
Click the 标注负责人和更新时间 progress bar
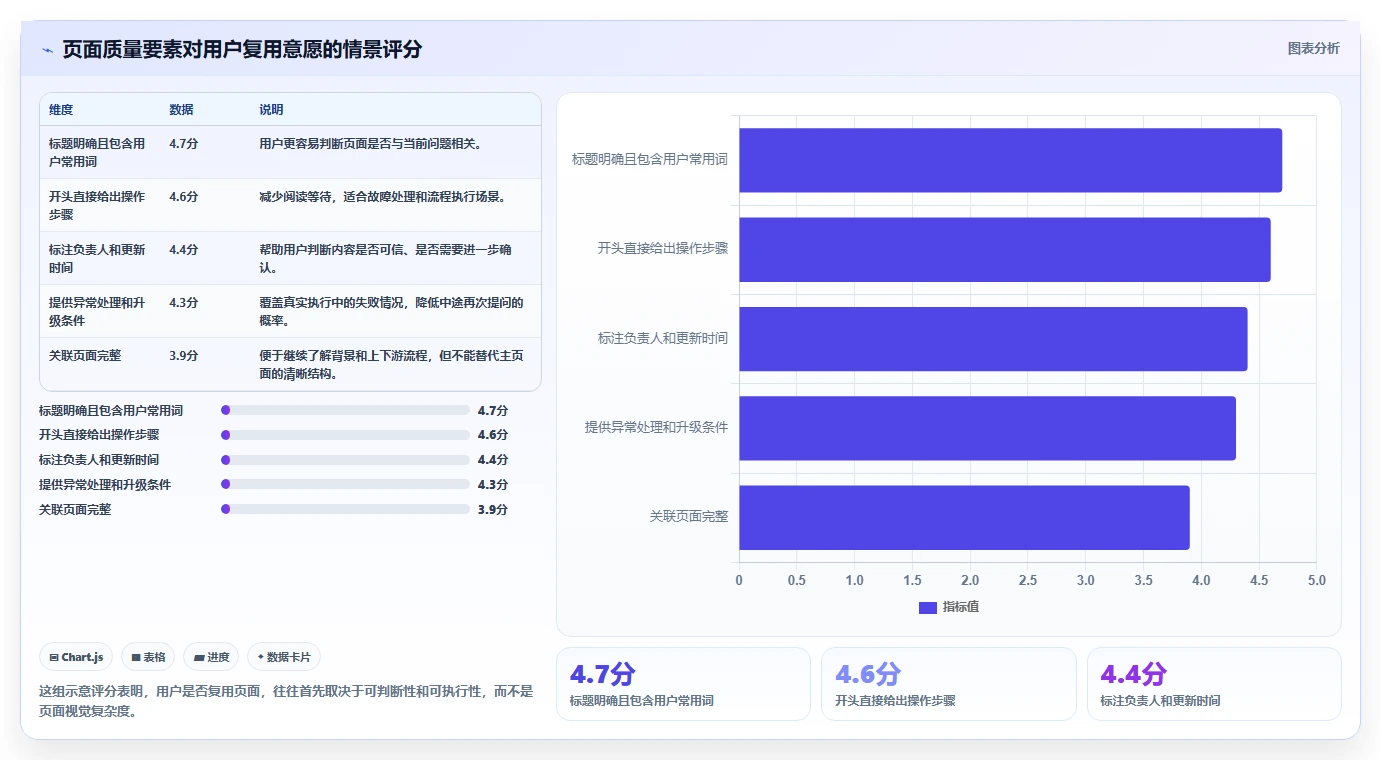point(345,460)
